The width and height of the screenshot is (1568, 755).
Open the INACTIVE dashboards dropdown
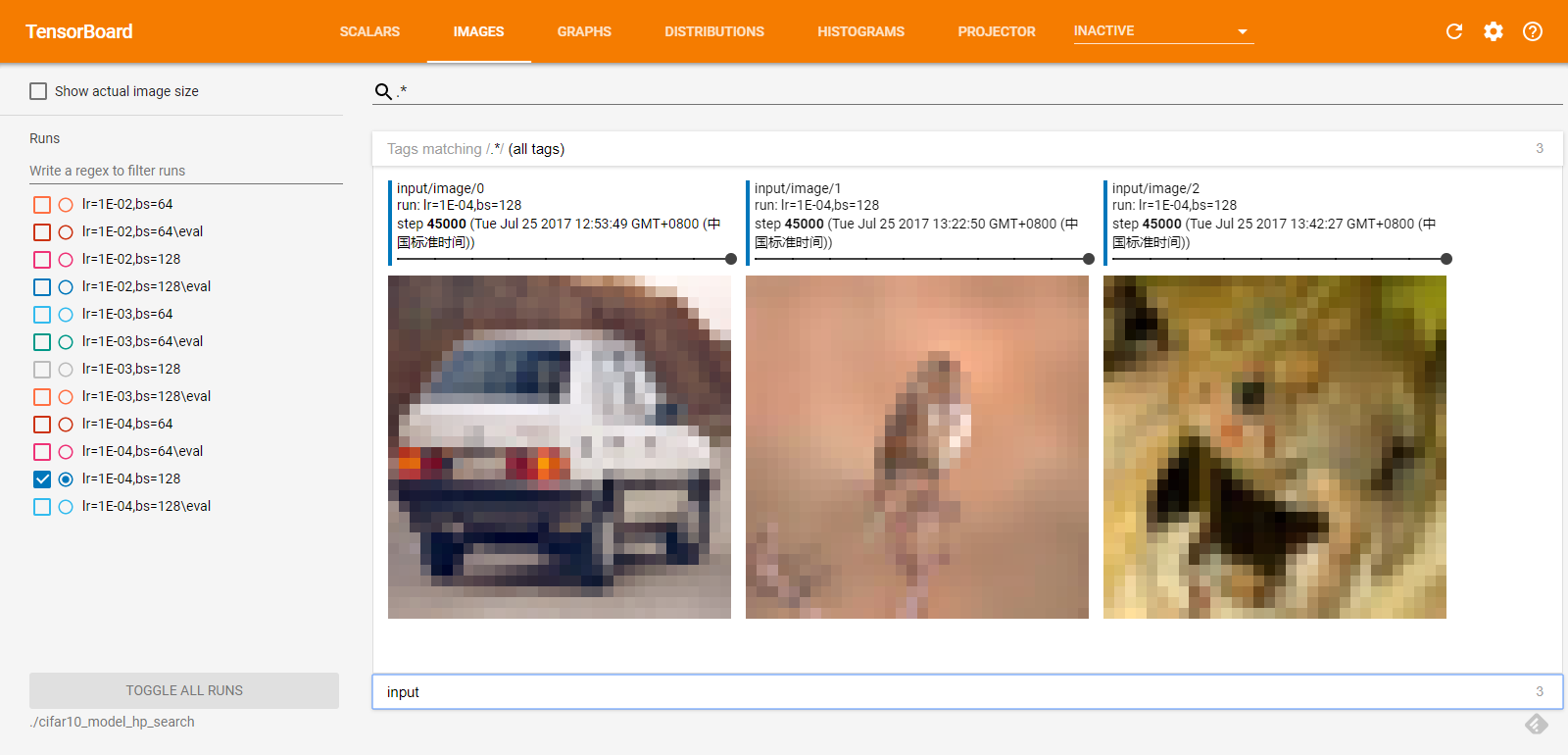[1163, 31]
